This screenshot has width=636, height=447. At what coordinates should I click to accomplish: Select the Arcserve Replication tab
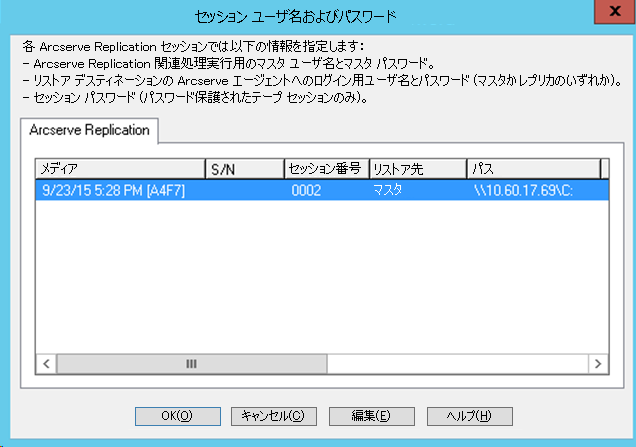tap(89, 130)
